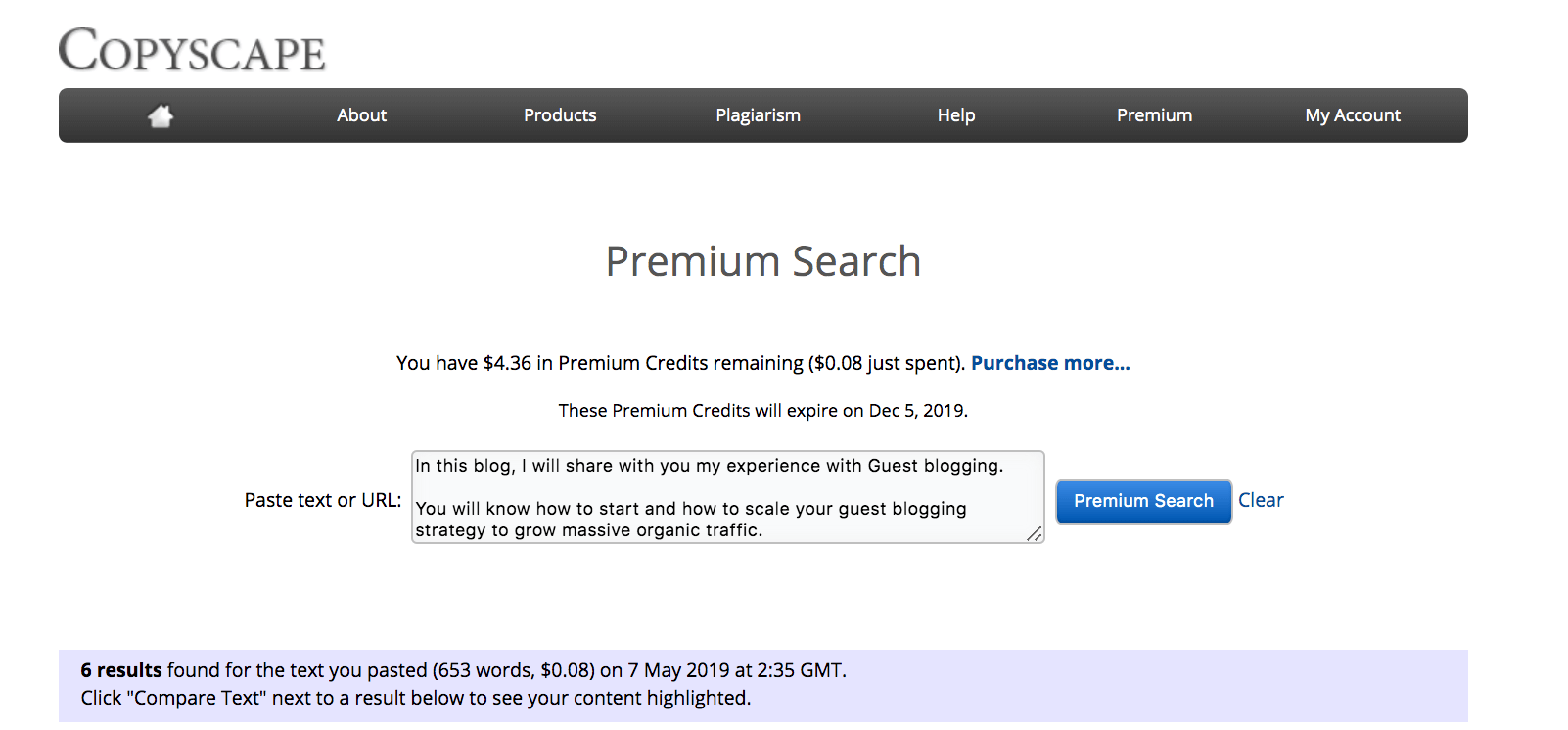Follow the "Purchase more..." link
This screenshot has width=1568, height=730.
pos(1050,363)
